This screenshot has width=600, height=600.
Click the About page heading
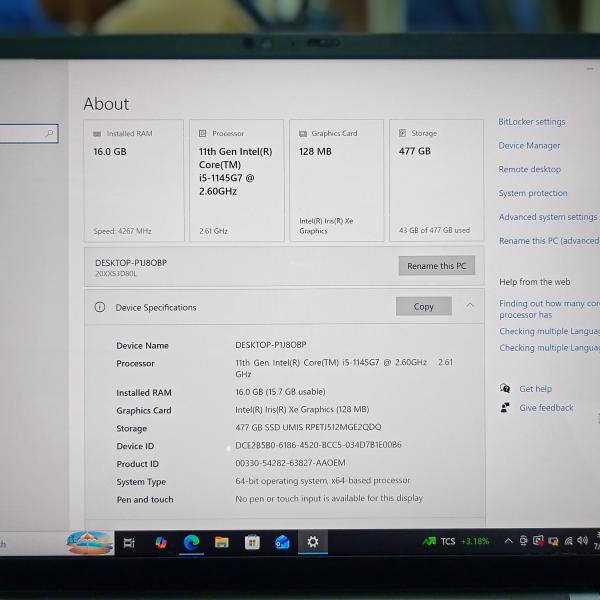pos(106,104)
